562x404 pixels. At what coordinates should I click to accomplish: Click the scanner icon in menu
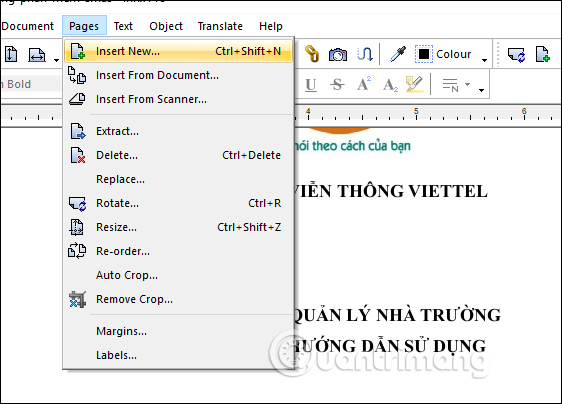(77, 99)
